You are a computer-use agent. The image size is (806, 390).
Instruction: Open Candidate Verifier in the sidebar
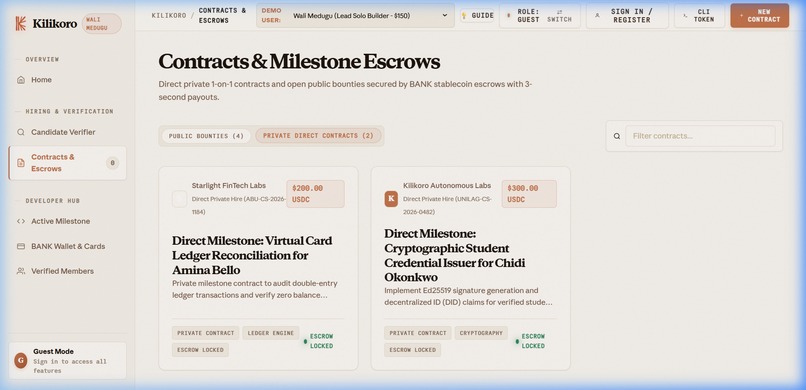click(x=67, y=132)
